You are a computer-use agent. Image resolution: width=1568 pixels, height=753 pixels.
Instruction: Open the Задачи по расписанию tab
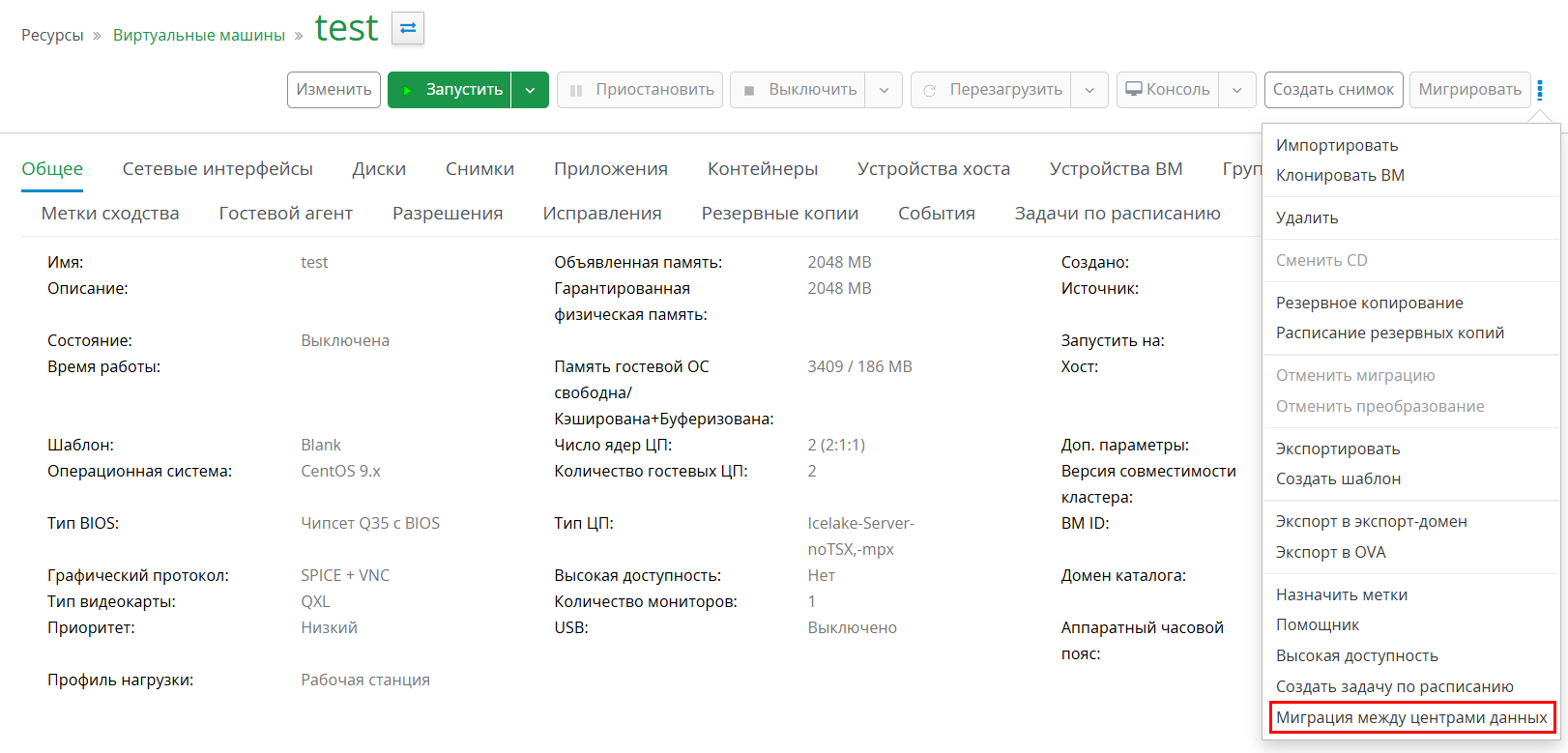point(1118,214)
